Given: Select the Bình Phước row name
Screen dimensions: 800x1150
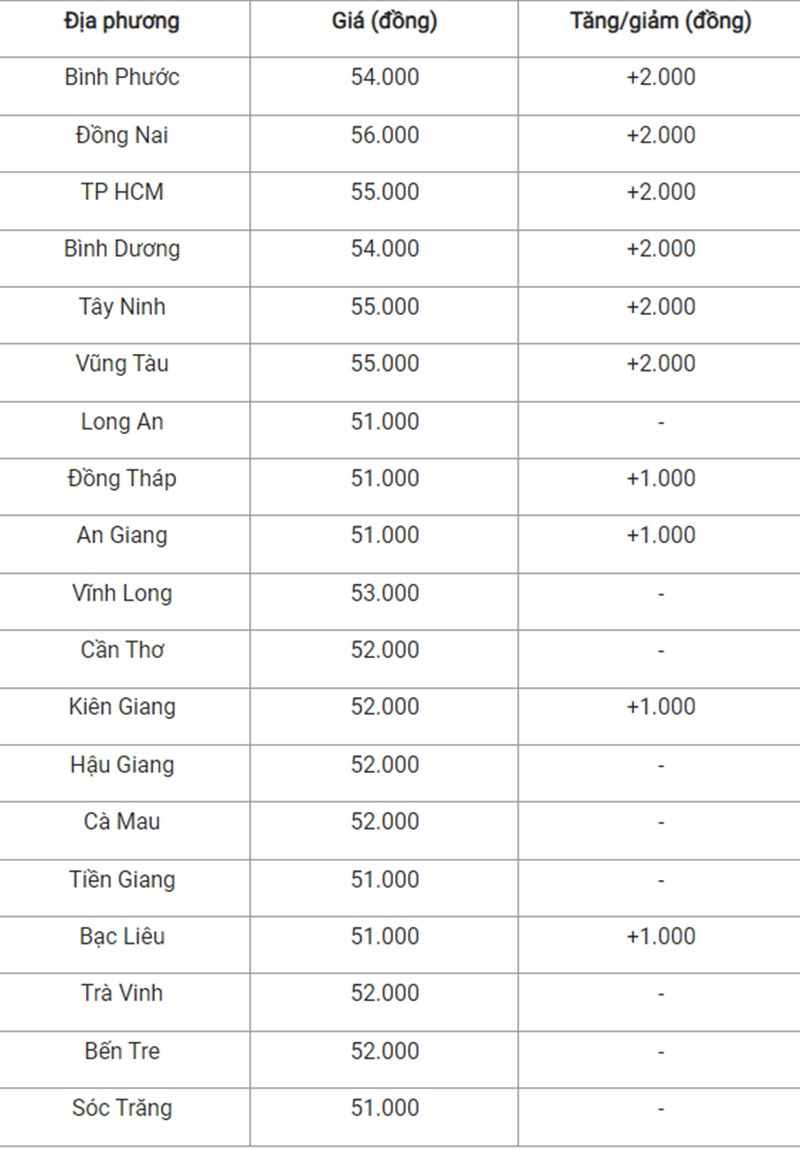Looking at the screenshot, I should 122,77.
